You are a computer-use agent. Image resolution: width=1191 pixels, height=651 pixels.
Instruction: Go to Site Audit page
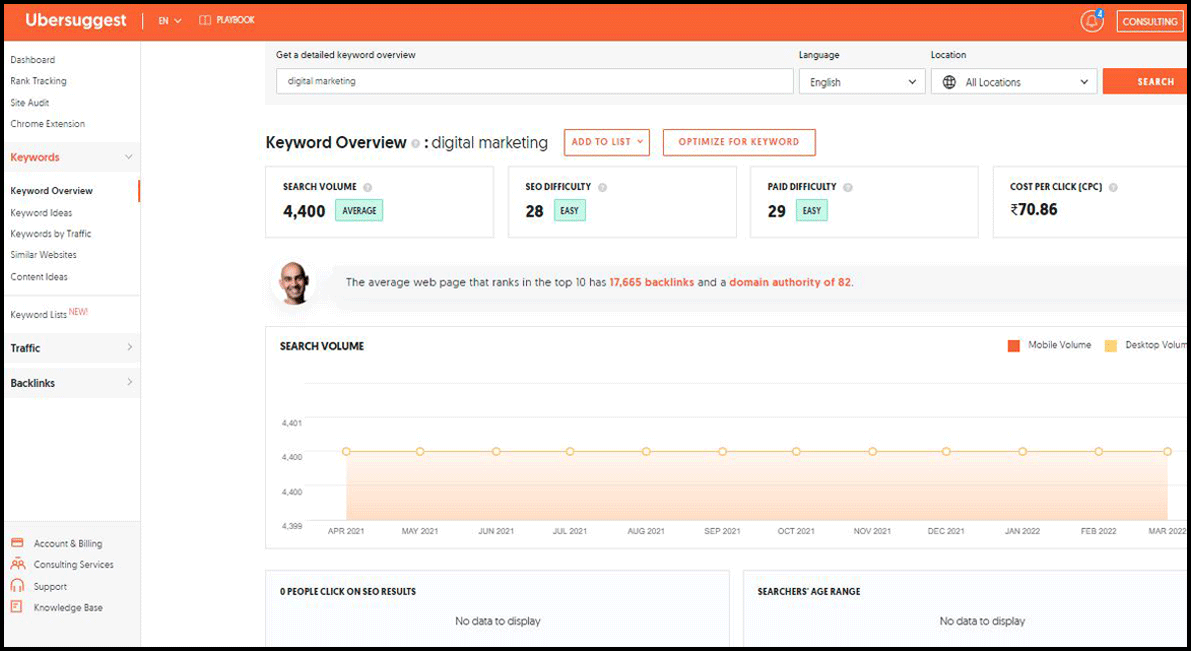pos(30,103)
